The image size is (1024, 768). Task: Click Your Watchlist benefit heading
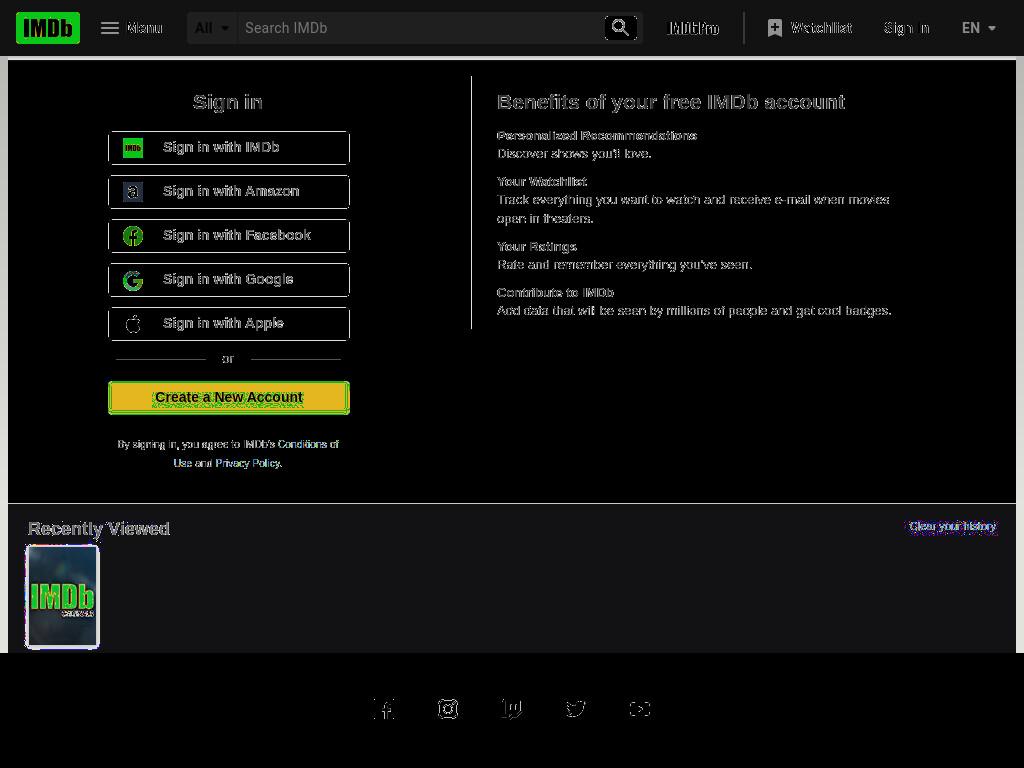[x=542, y=182]
